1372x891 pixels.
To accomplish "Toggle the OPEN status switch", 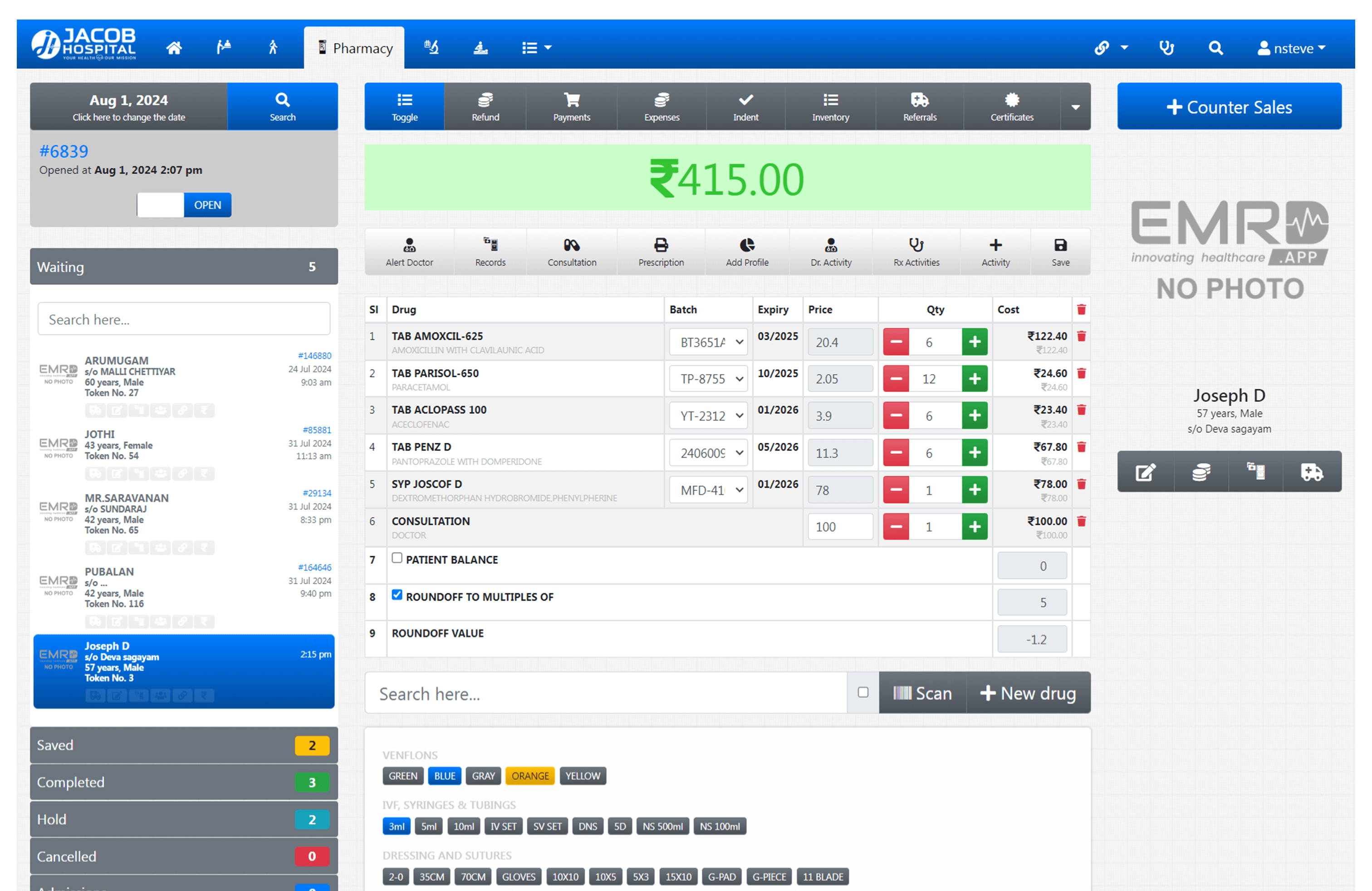I will pyautogui.click(x=184, y=205).
